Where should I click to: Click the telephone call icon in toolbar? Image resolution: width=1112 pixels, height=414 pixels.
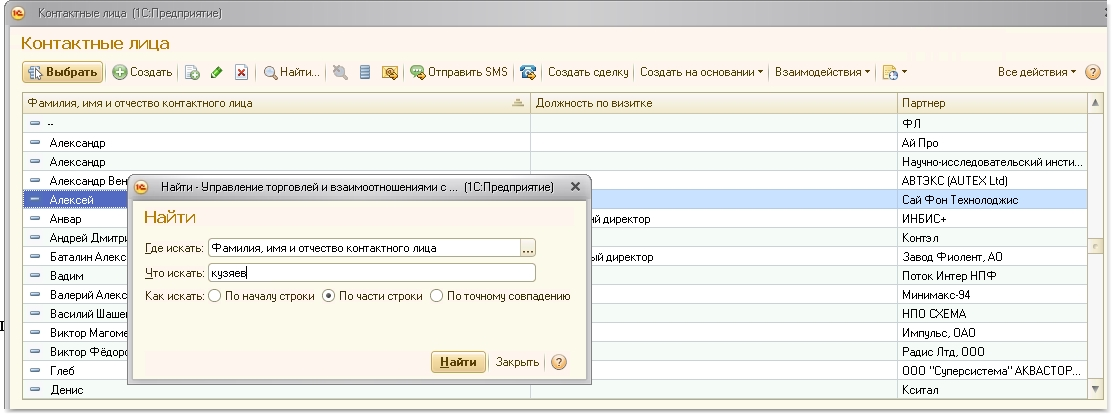coord(528,72)
